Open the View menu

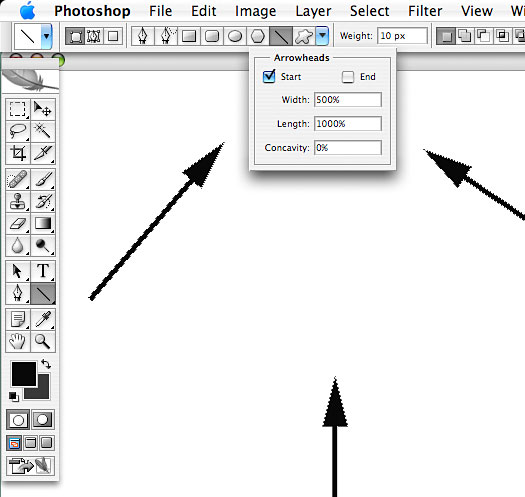click(477, 11)
